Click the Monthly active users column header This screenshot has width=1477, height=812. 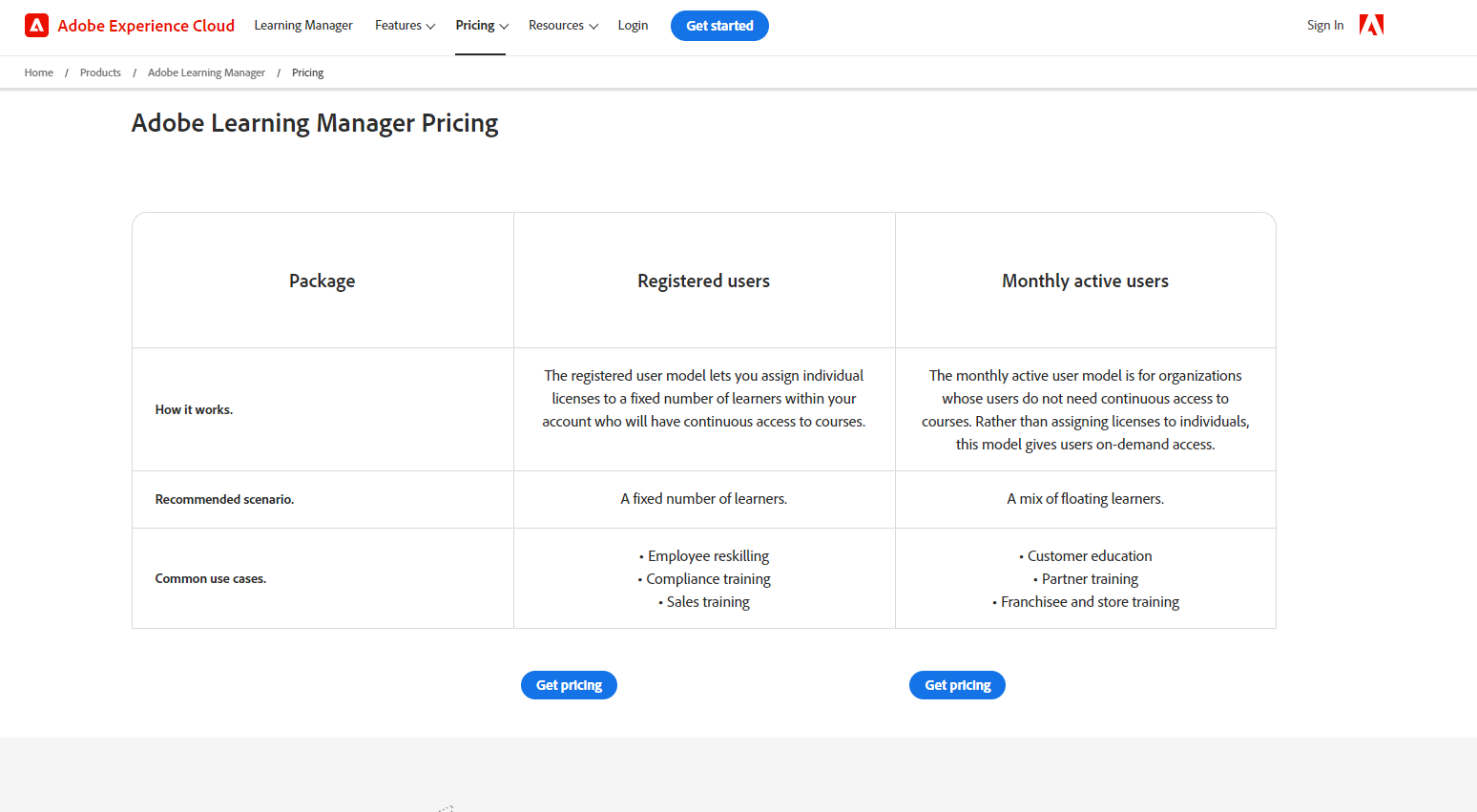point(1086,281)
